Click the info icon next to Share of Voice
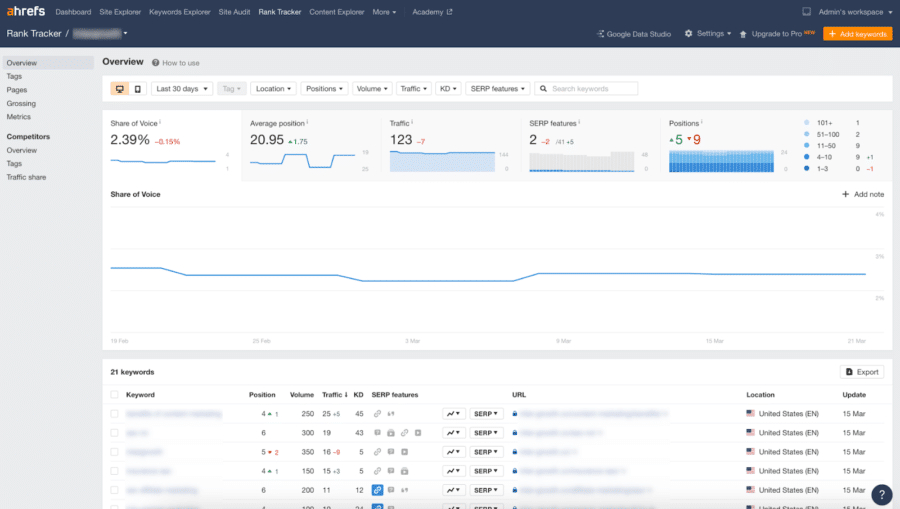This screenshot has height=509, width=900. click(160, 122)
